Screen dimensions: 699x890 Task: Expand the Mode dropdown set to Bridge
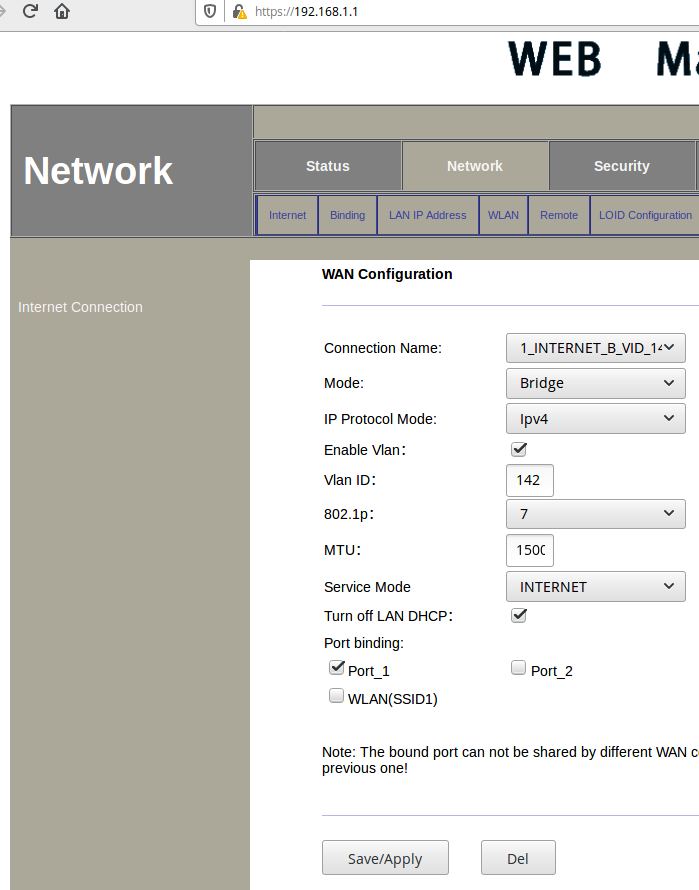tap(596, 383)
